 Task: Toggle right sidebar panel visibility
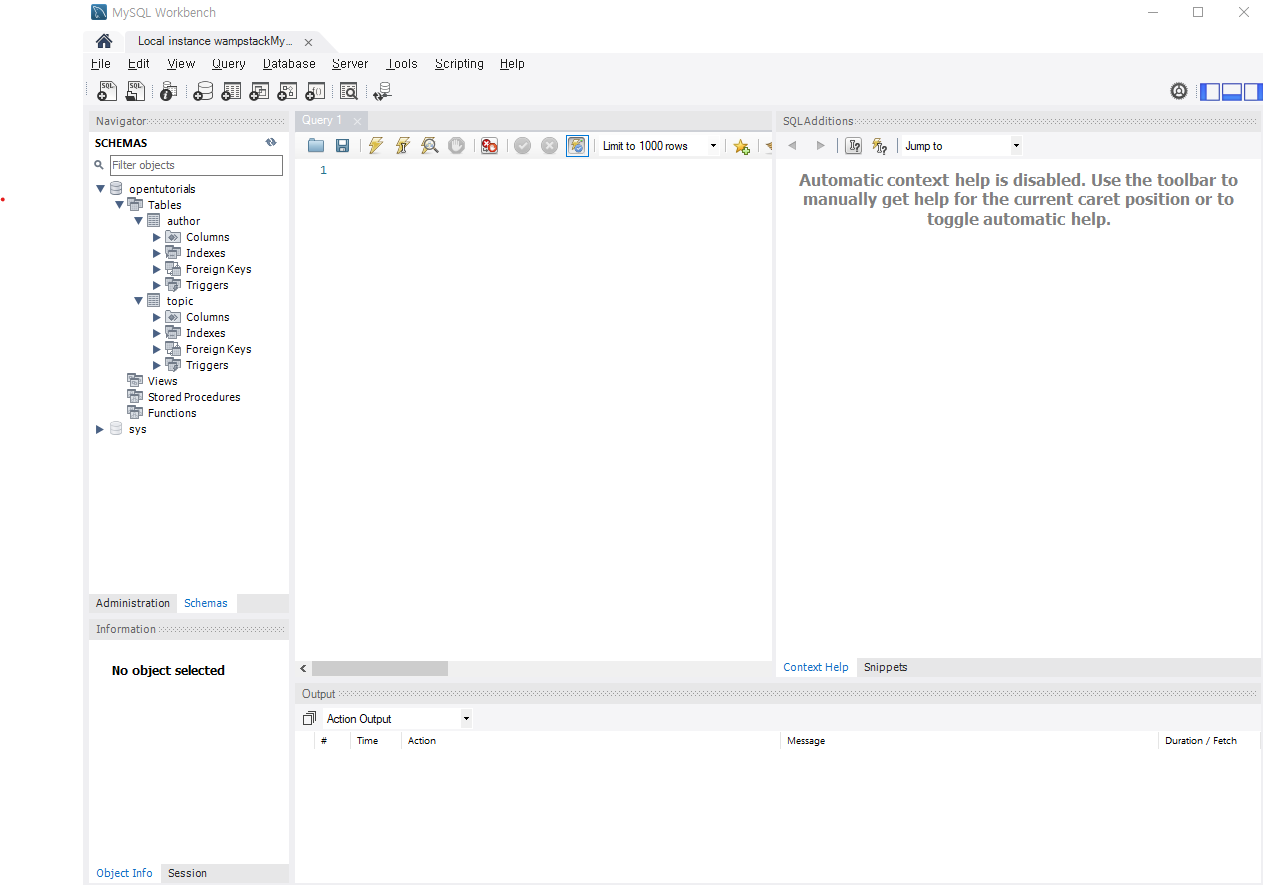pyautogui.click(x=1251, y=91)
